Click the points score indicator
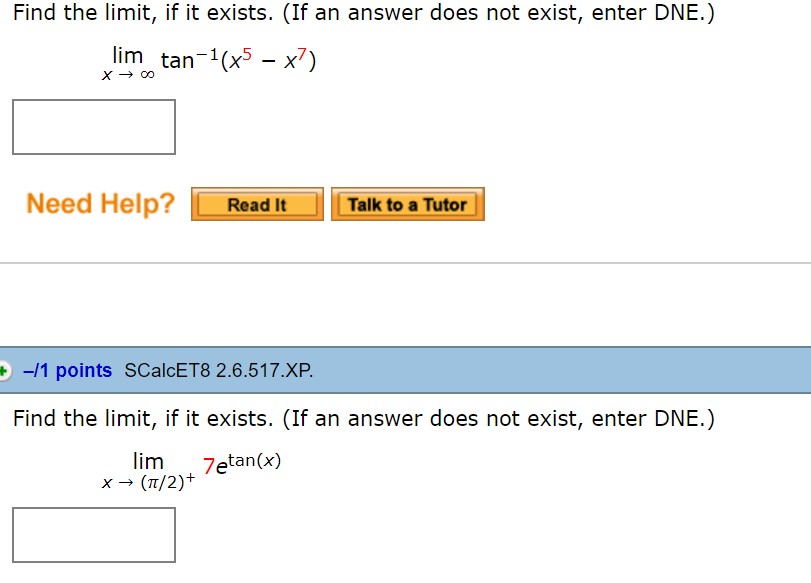The image size is (811, 583). (x=68, y=369)
